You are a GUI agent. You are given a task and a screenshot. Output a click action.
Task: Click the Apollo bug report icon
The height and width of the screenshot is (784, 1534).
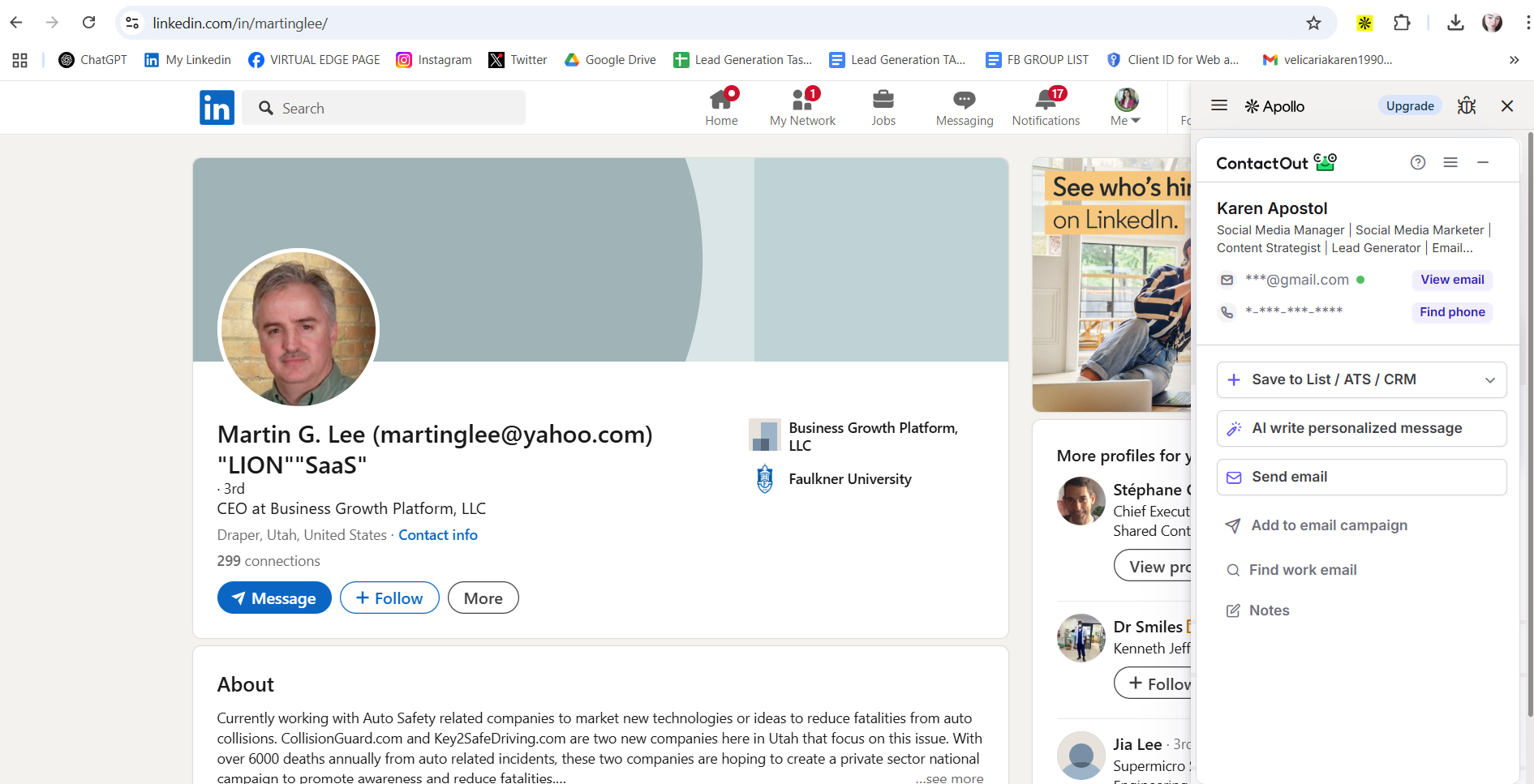click(1467, 105)
